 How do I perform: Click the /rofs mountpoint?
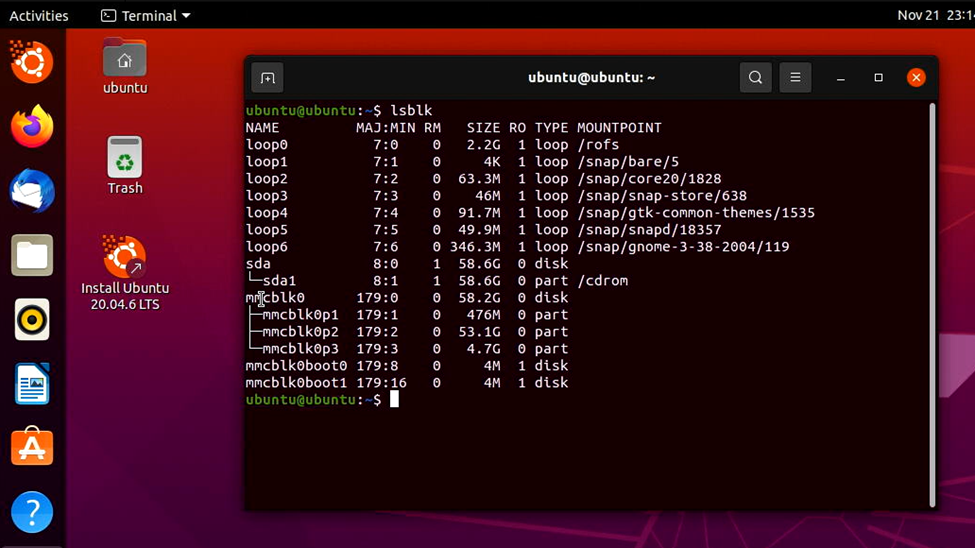pos(598,145)
